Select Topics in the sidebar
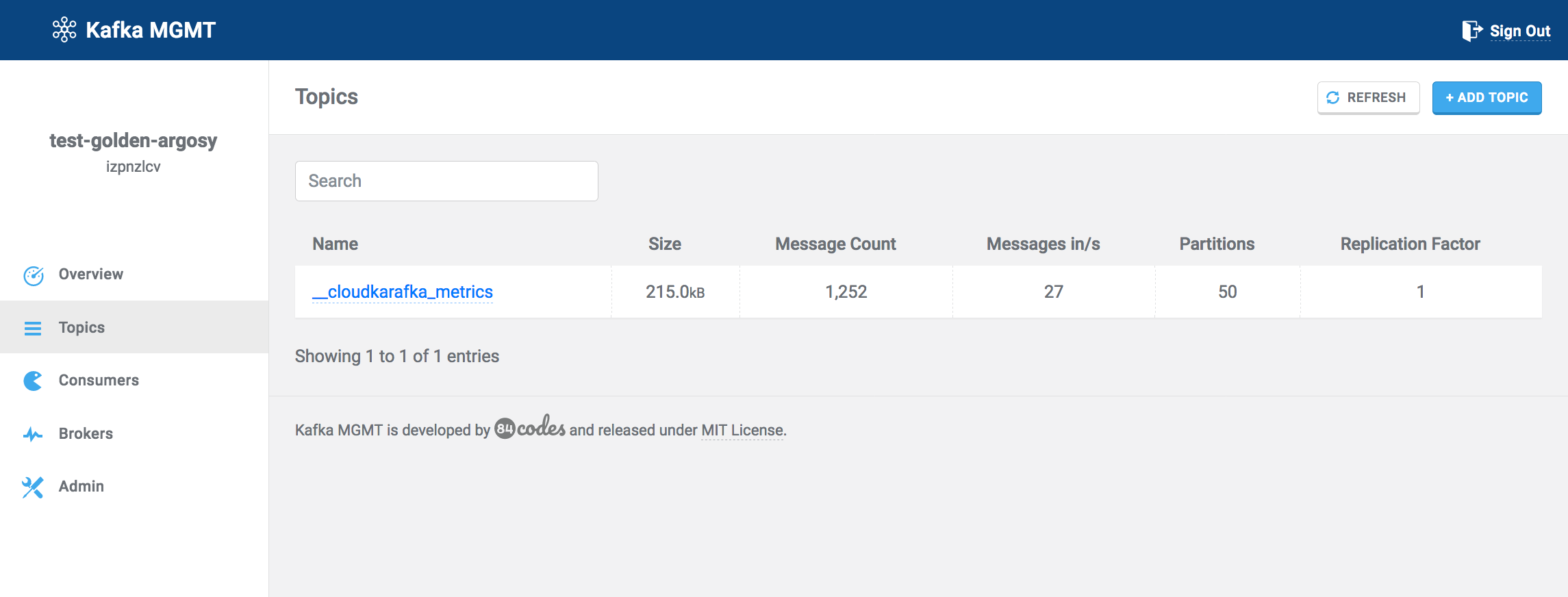Image resolution: width=1568 pixels, height=597 pixels. 134,327
